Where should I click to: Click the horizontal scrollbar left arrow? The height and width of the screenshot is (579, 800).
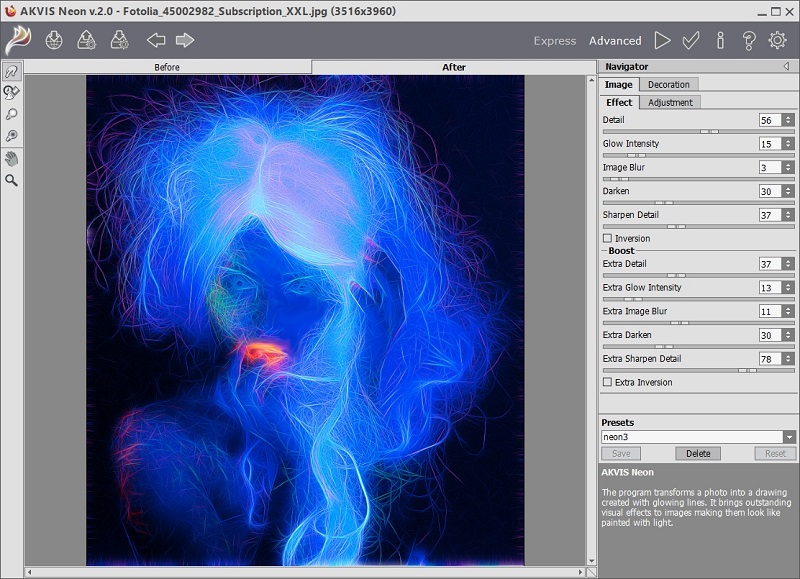pyautogui.click(x=29, y=572)
